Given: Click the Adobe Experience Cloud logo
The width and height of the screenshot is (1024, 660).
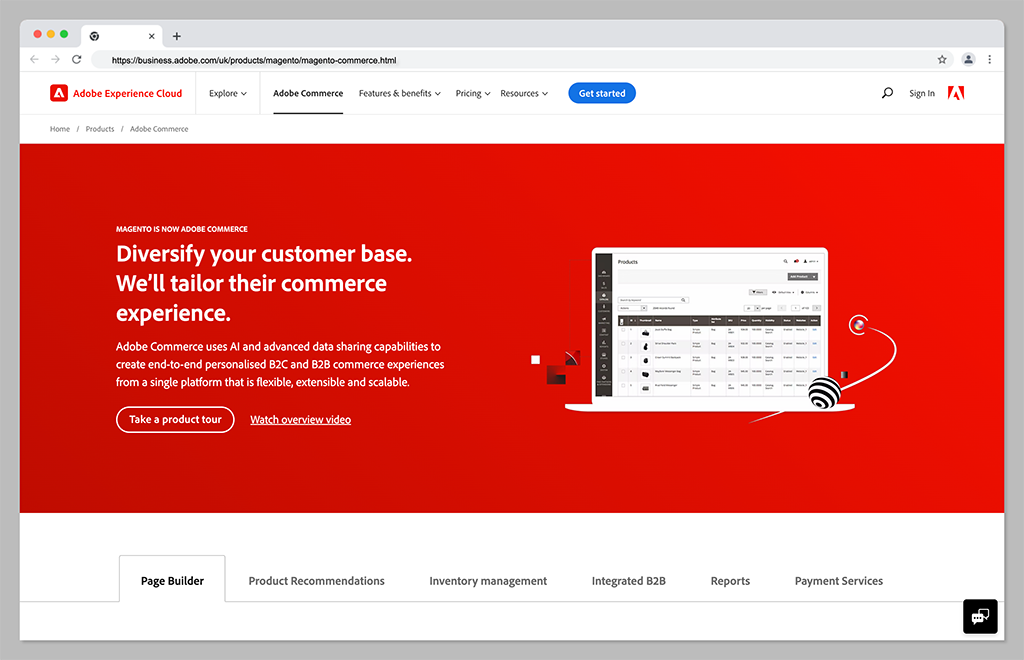Looking at the screenshot, I should [116, 93].
